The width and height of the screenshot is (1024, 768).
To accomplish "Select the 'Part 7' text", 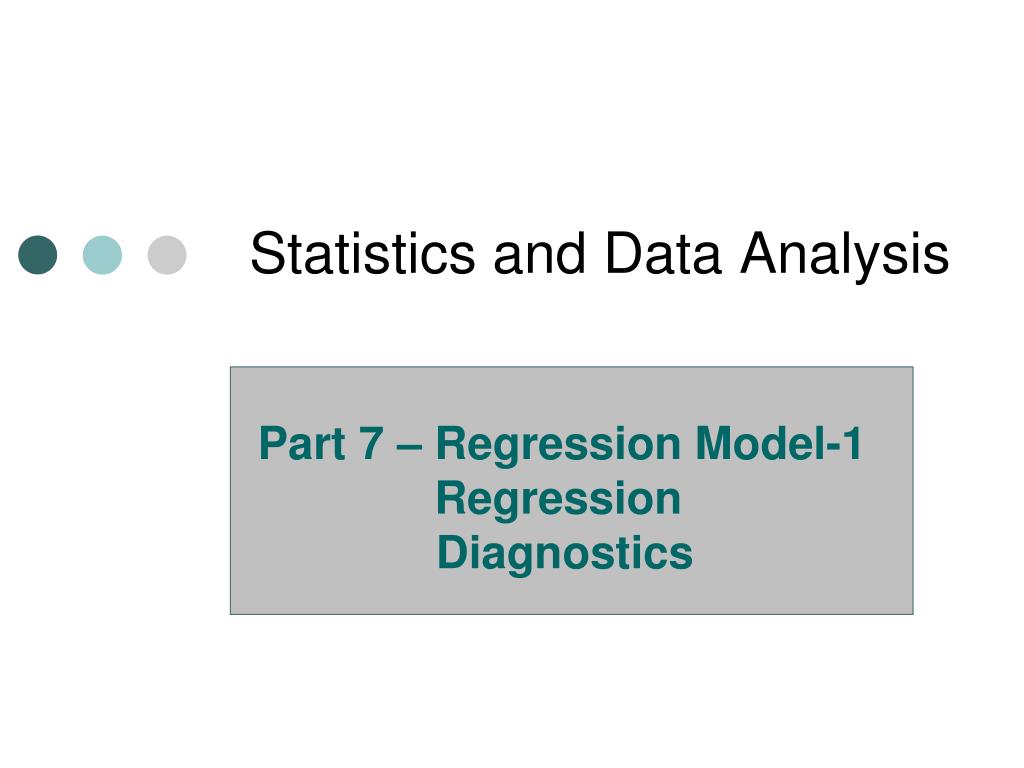I will pos(321,443).
